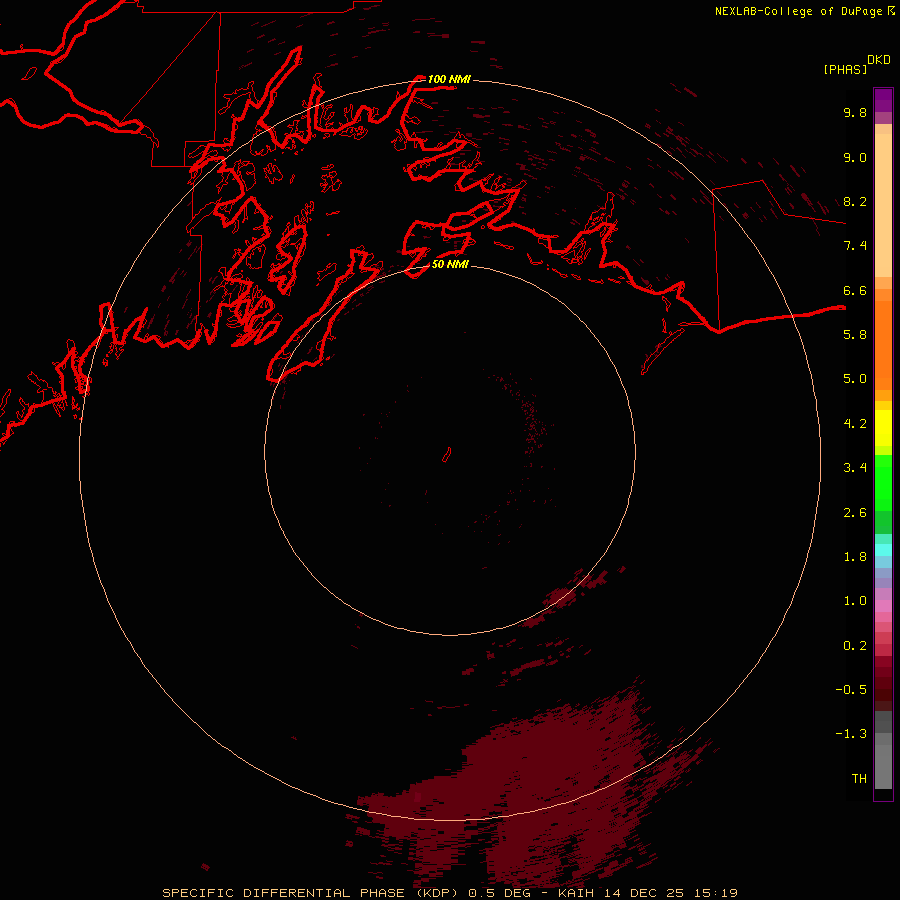Click the 7.4 value on the color scale

coord(855,246)
